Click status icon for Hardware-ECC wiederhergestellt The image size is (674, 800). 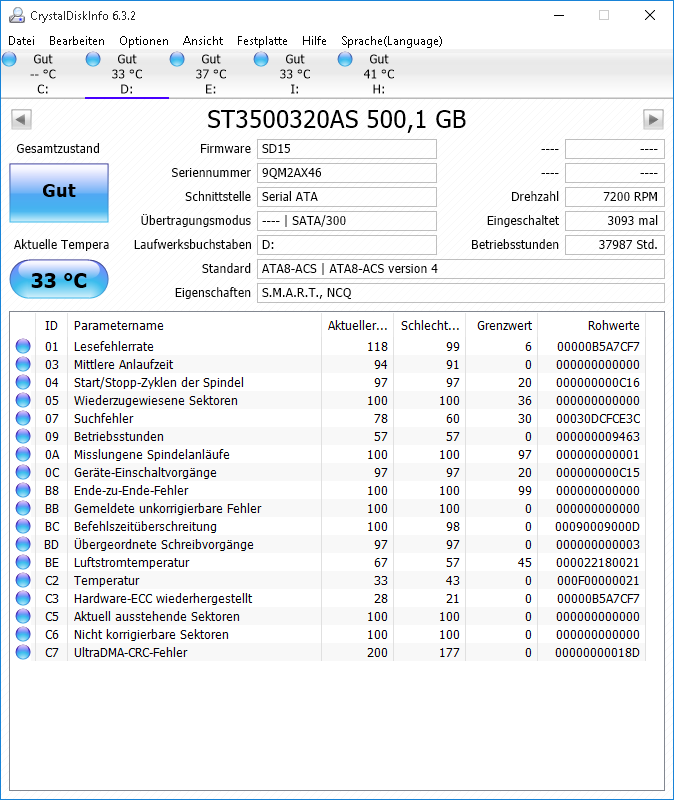(x=23, y=598)
